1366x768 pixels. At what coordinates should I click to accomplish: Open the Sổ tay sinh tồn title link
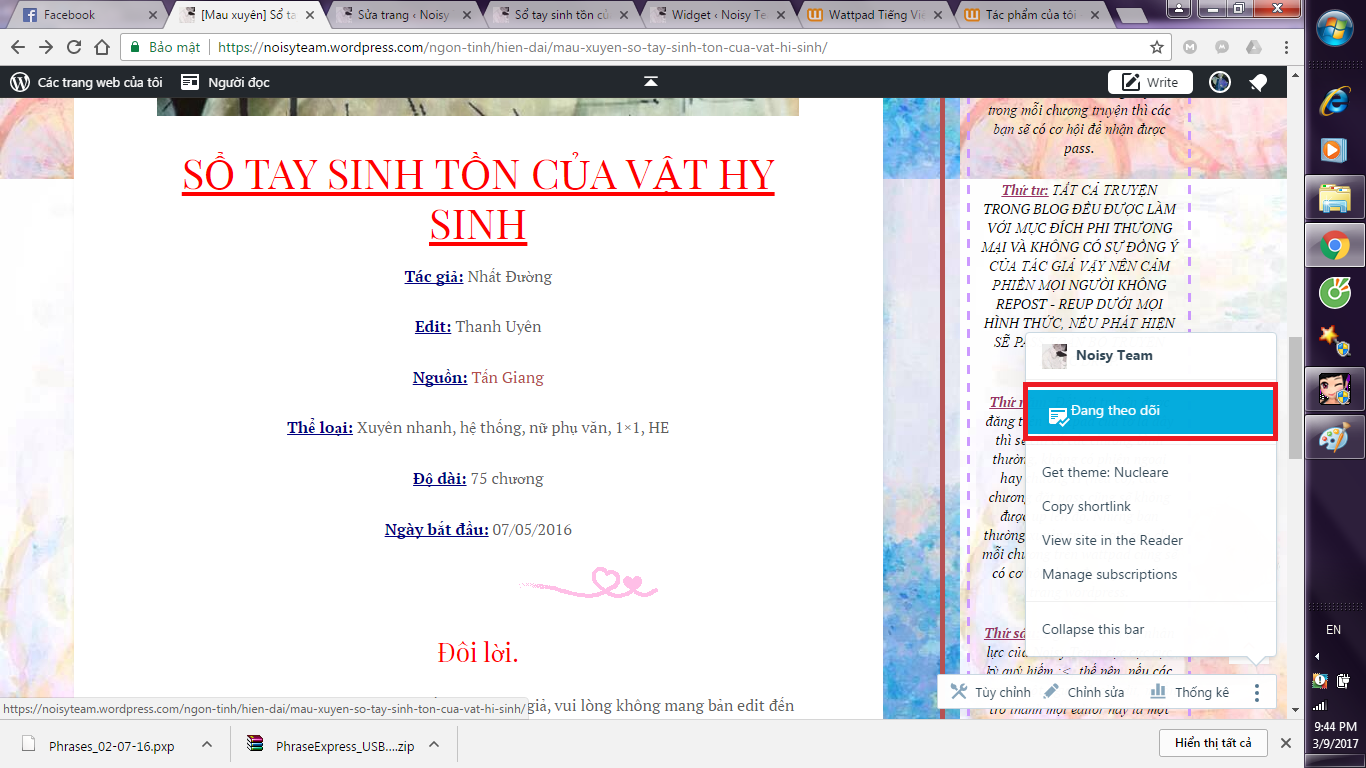[x=478, y=199]
